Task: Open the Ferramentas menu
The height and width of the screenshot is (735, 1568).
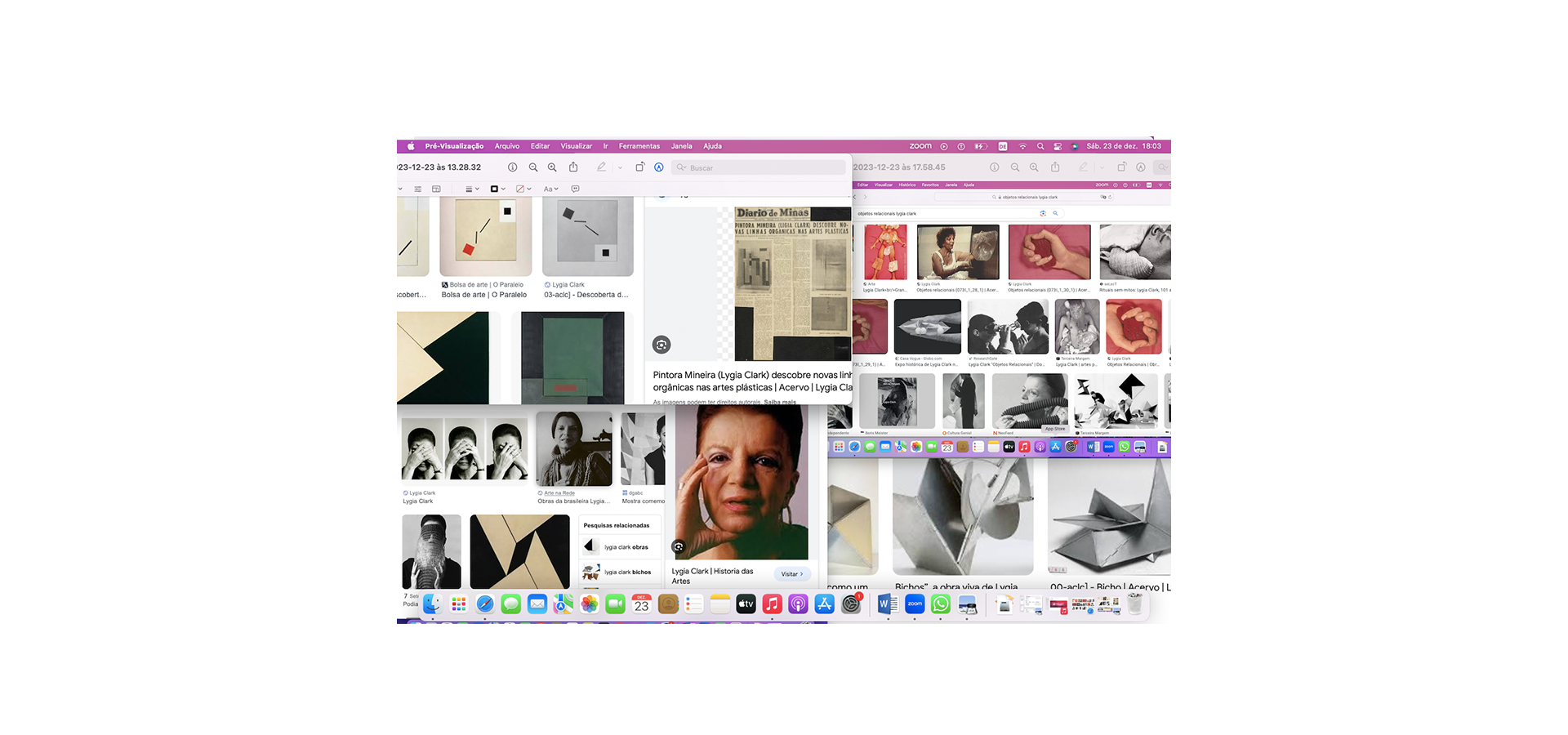Action: tap(639, 146)
